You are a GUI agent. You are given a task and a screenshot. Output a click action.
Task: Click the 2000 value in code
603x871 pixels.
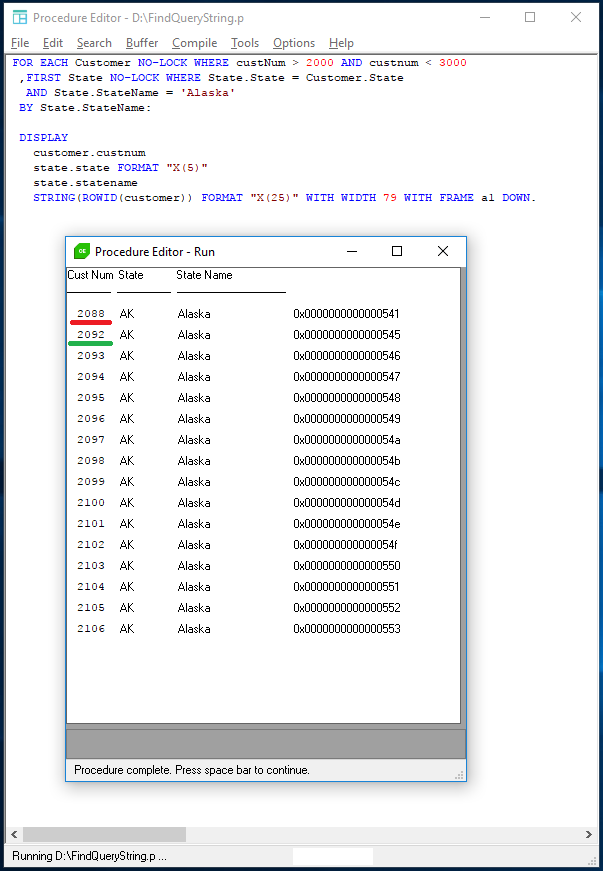tap(320, 63)
